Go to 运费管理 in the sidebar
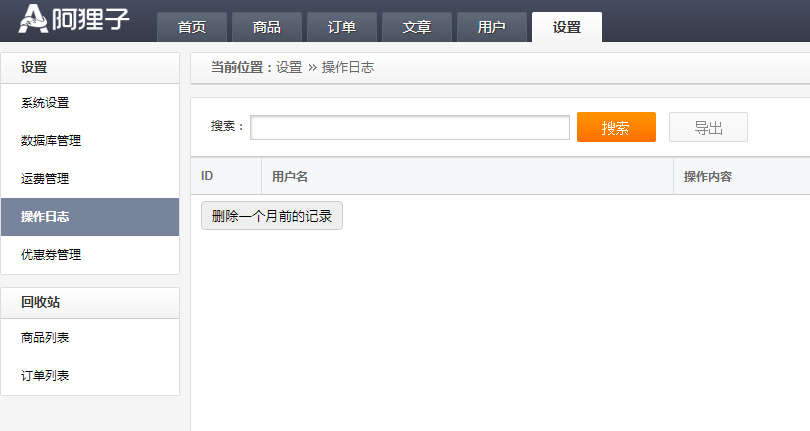 click(x=45, y=179)
